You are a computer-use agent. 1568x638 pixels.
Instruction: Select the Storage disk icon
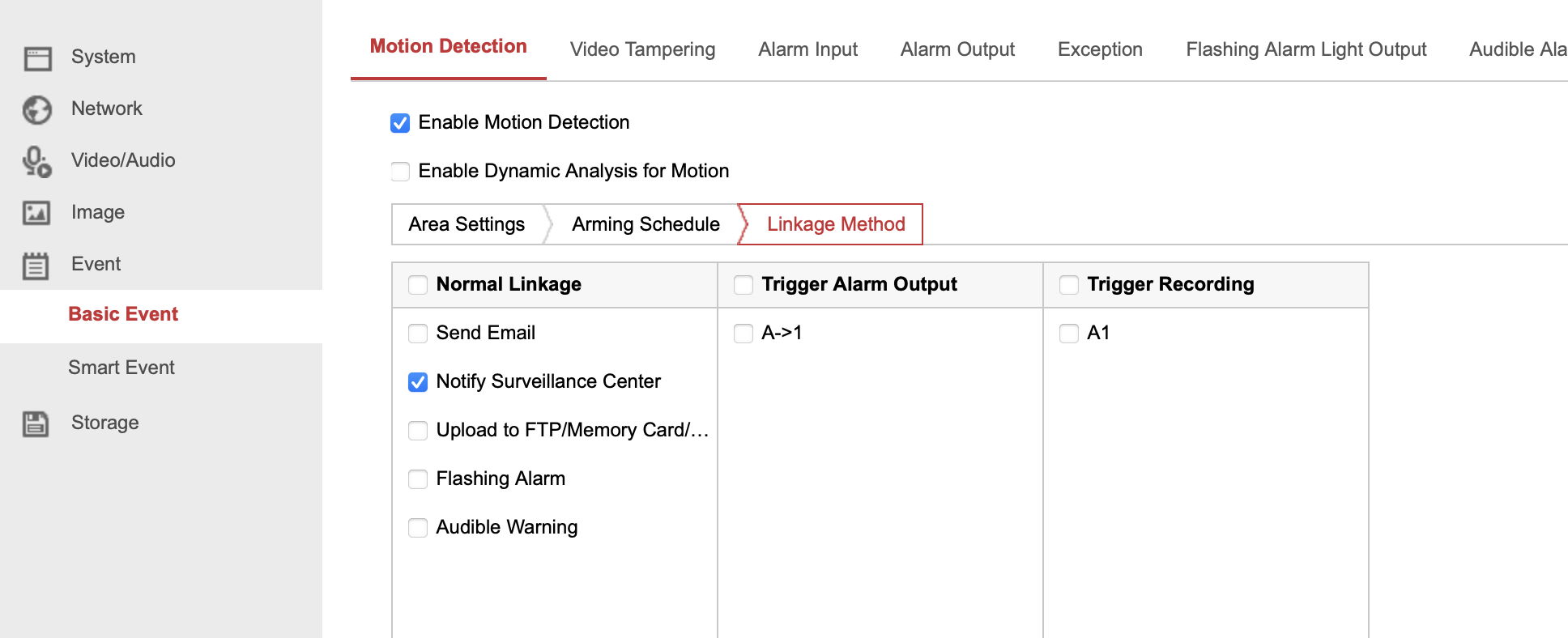35,422
